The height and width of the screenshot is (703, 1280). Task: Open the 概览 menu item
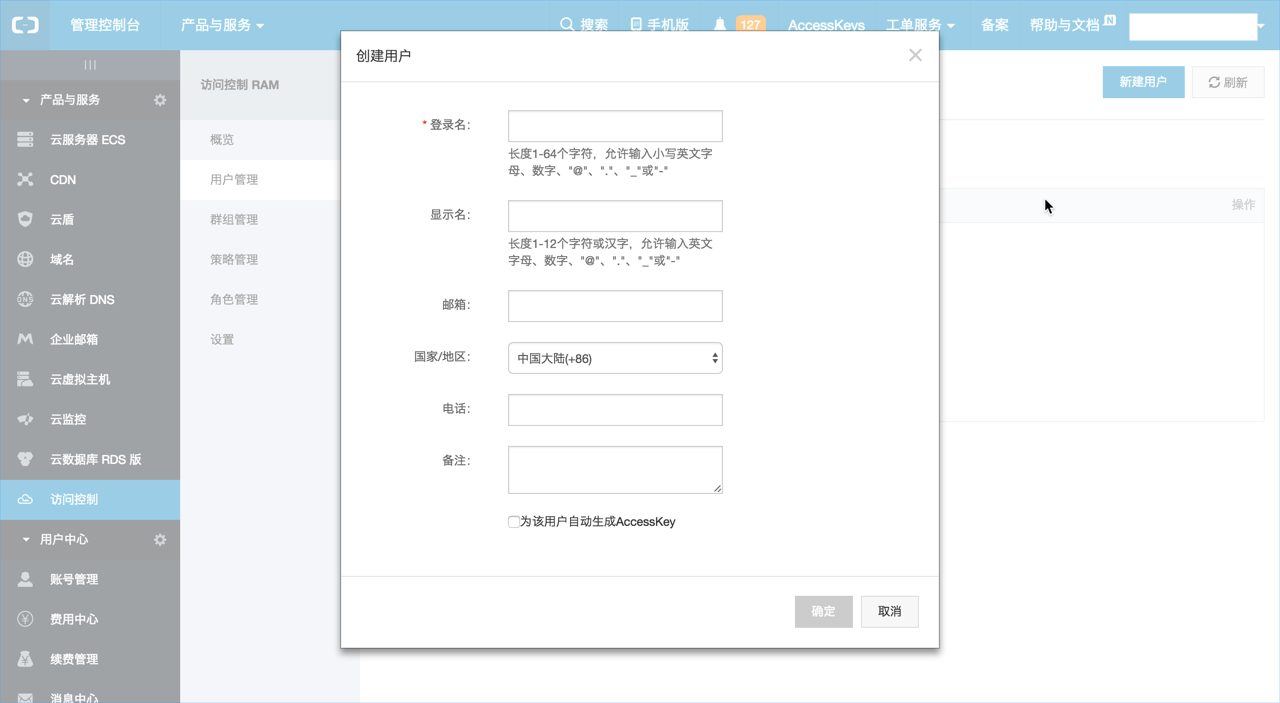[222, 140]
